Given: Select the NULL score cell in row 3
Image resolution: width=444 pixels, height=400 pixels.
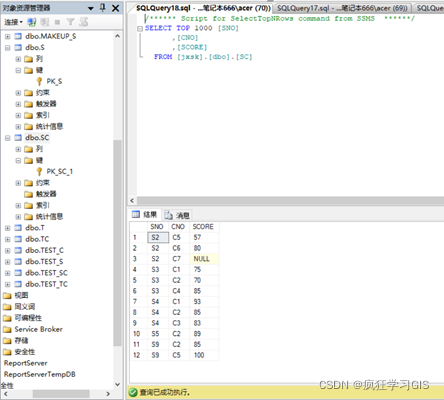Looking at the screenshot, I should 204,259.
